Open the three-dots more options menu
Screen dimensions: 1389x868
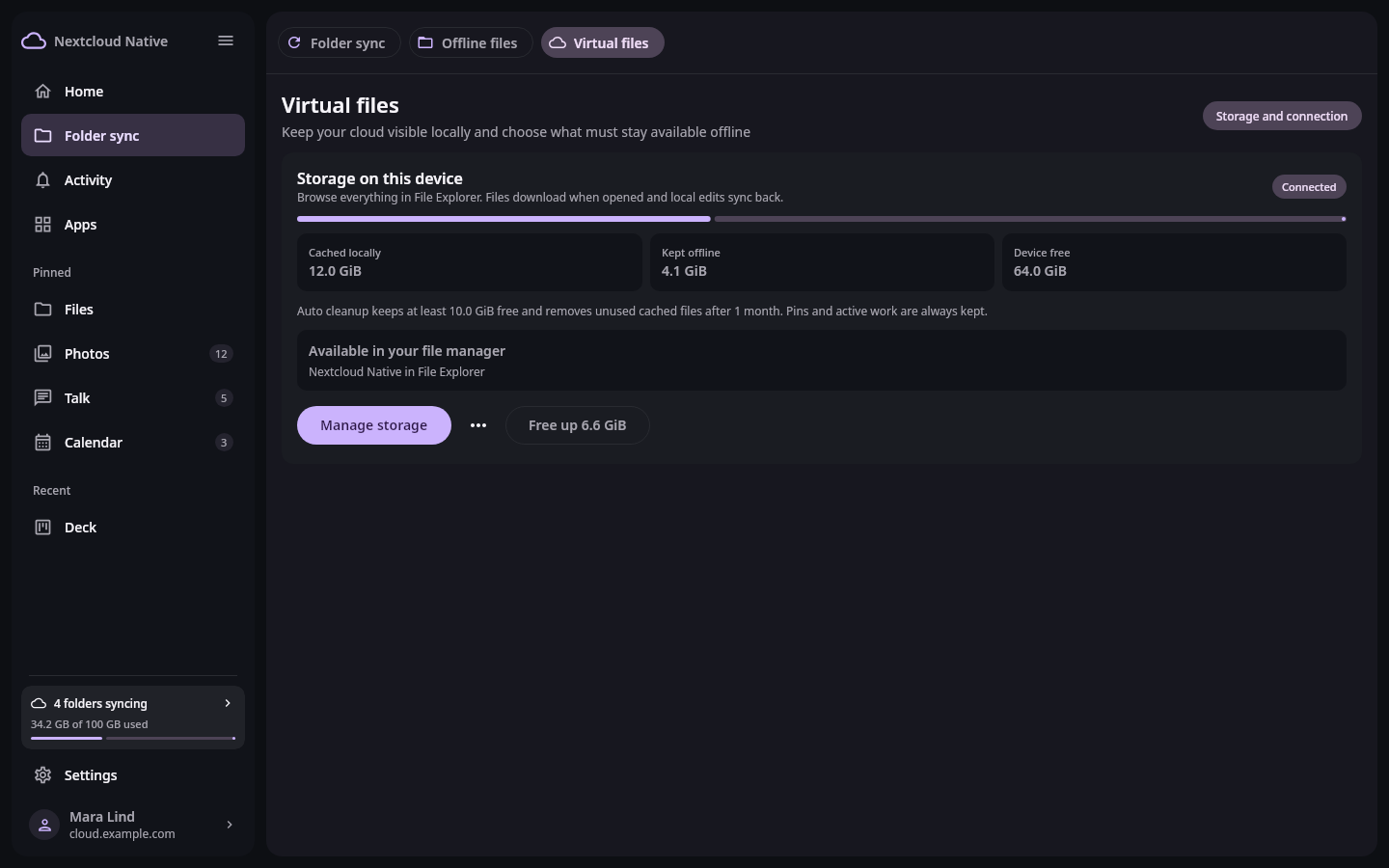pos(478,425)
